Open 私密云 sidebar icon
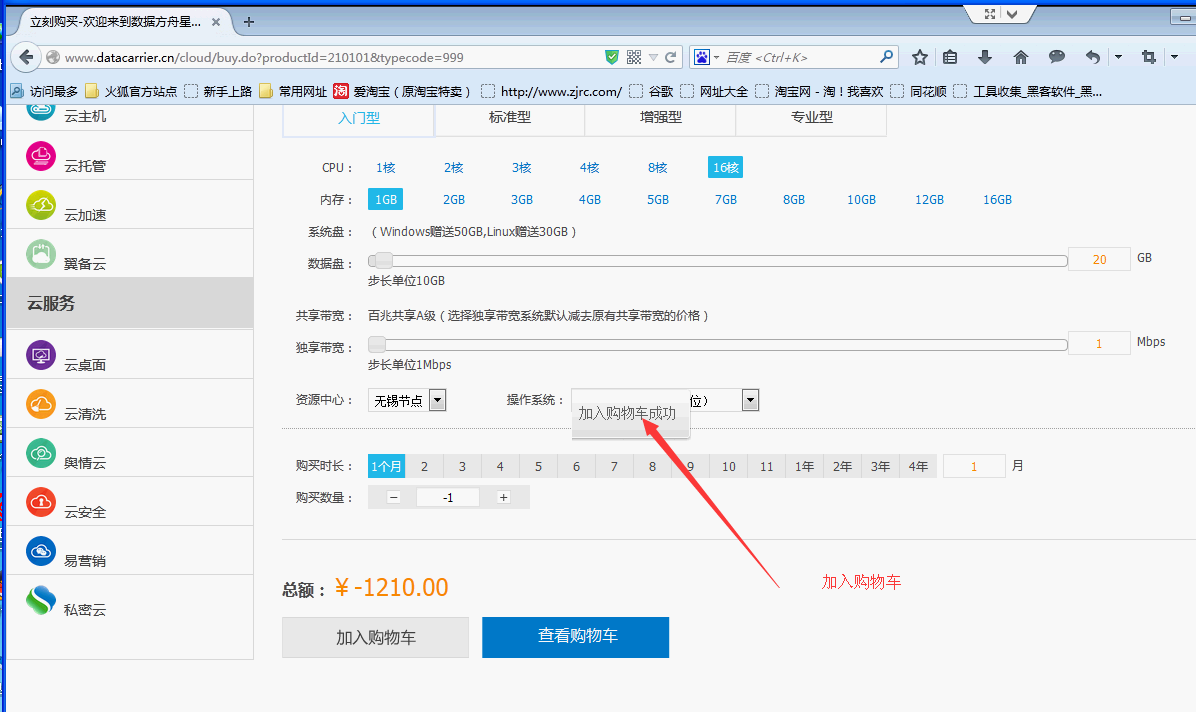Screen dimensions: 1196x712 point(41,601)
